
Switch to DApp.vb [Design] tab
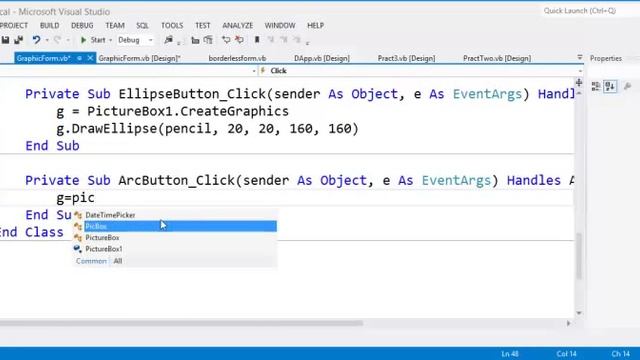(x=322, y=58)
